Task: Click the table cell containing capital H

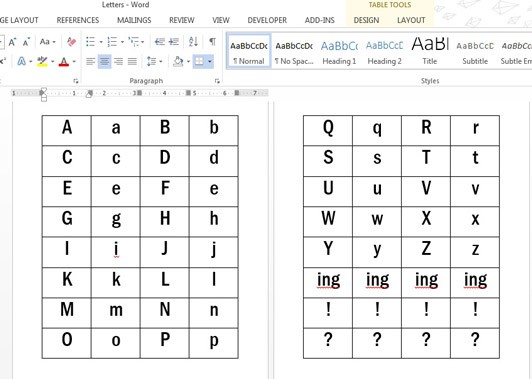Action: [165, 222]
